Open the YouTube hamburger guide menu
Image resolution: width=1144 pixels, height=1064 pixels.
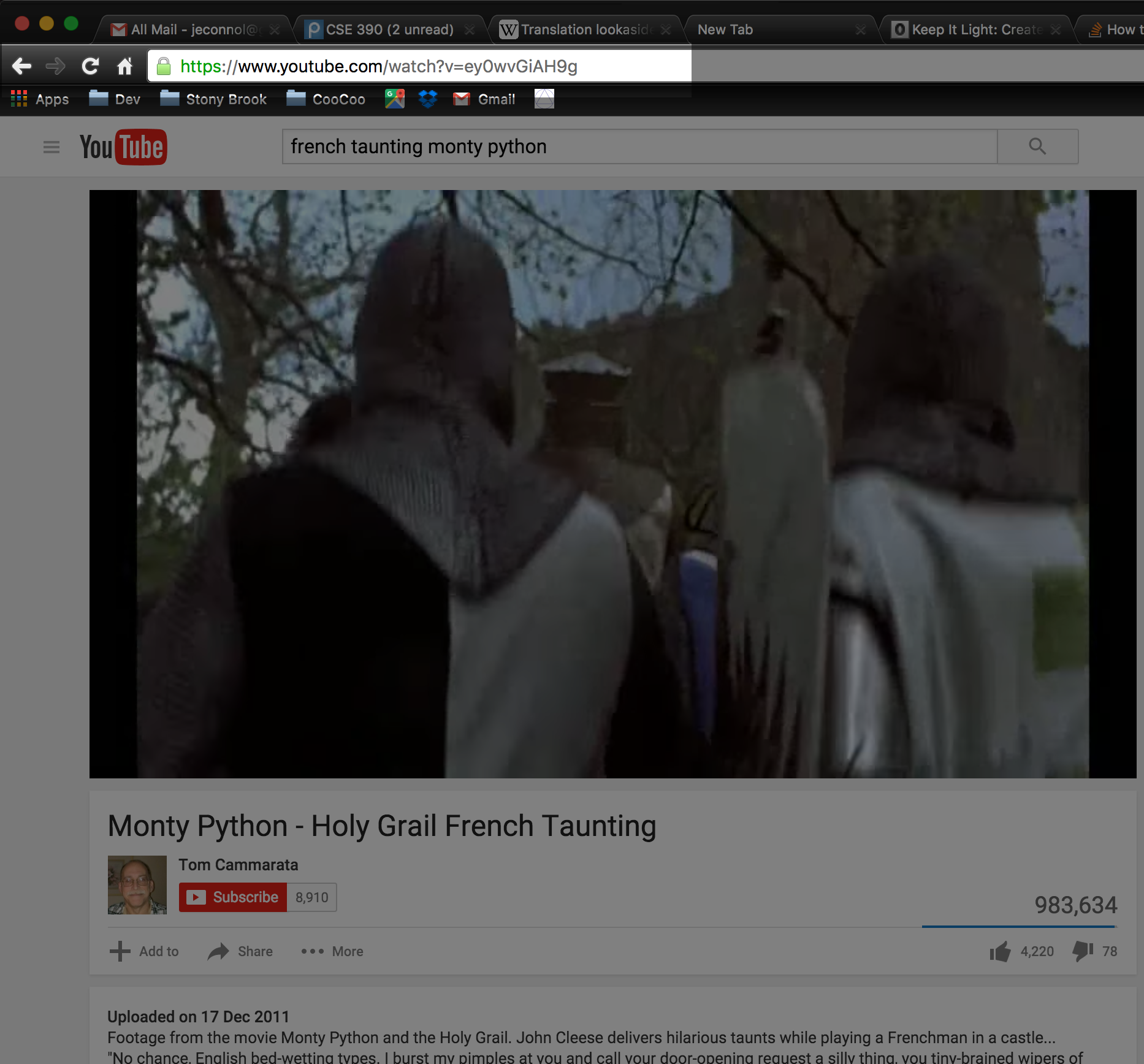tap(51, 147)
